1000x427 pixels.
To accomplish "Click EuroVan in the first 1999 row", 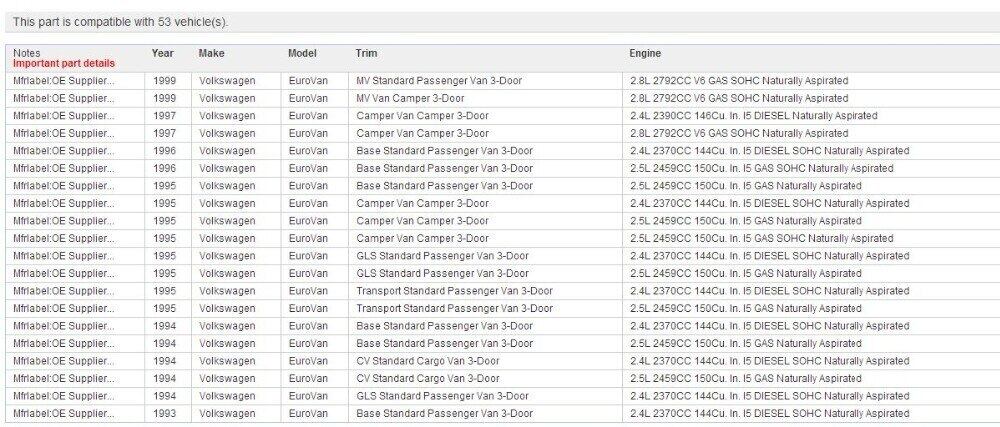I will coord(308,80).
